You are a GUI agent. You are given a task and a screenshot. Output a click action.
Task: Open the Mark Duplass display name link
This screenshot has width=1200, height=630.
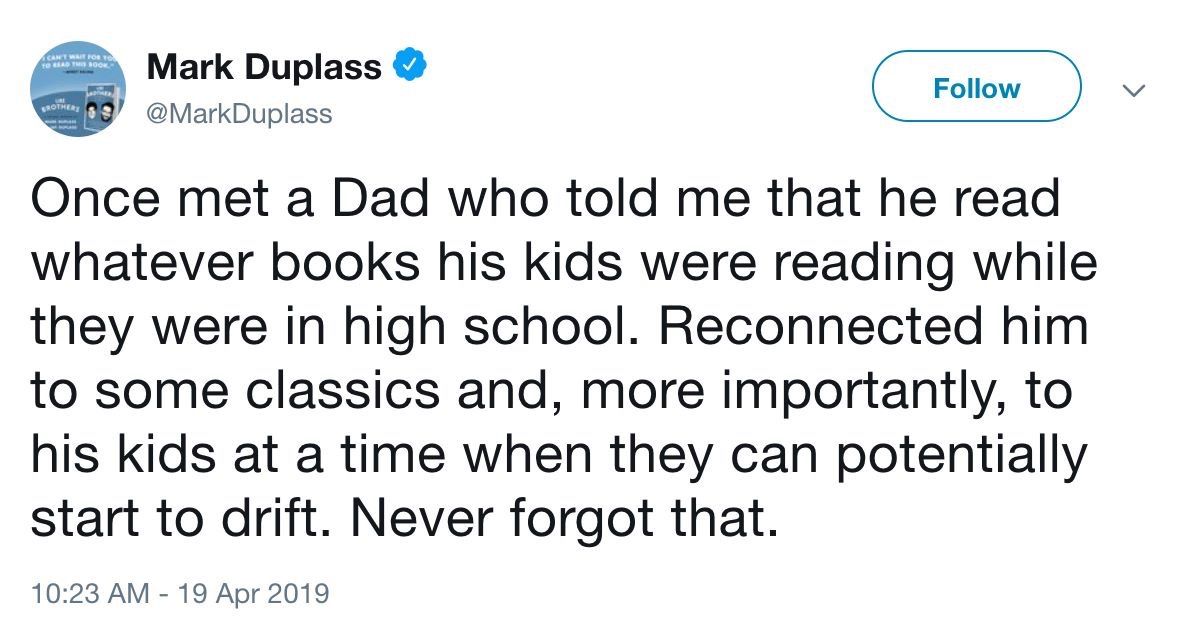click(264, 67)
